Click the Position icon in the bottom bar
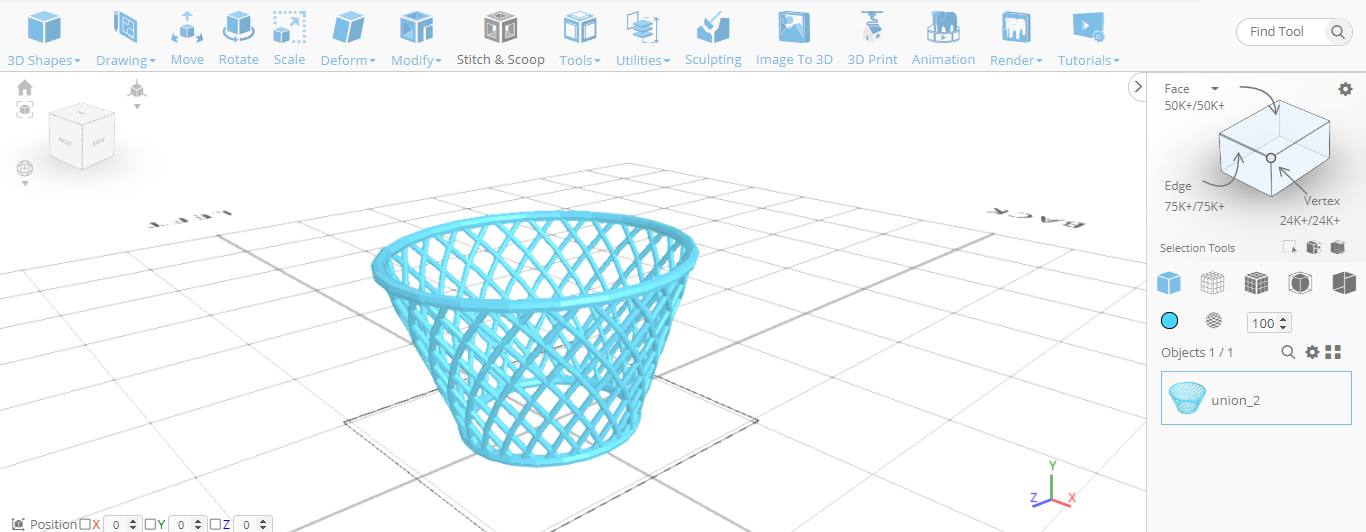This screenshot has height=532, width=1366. tap(19, 524)
